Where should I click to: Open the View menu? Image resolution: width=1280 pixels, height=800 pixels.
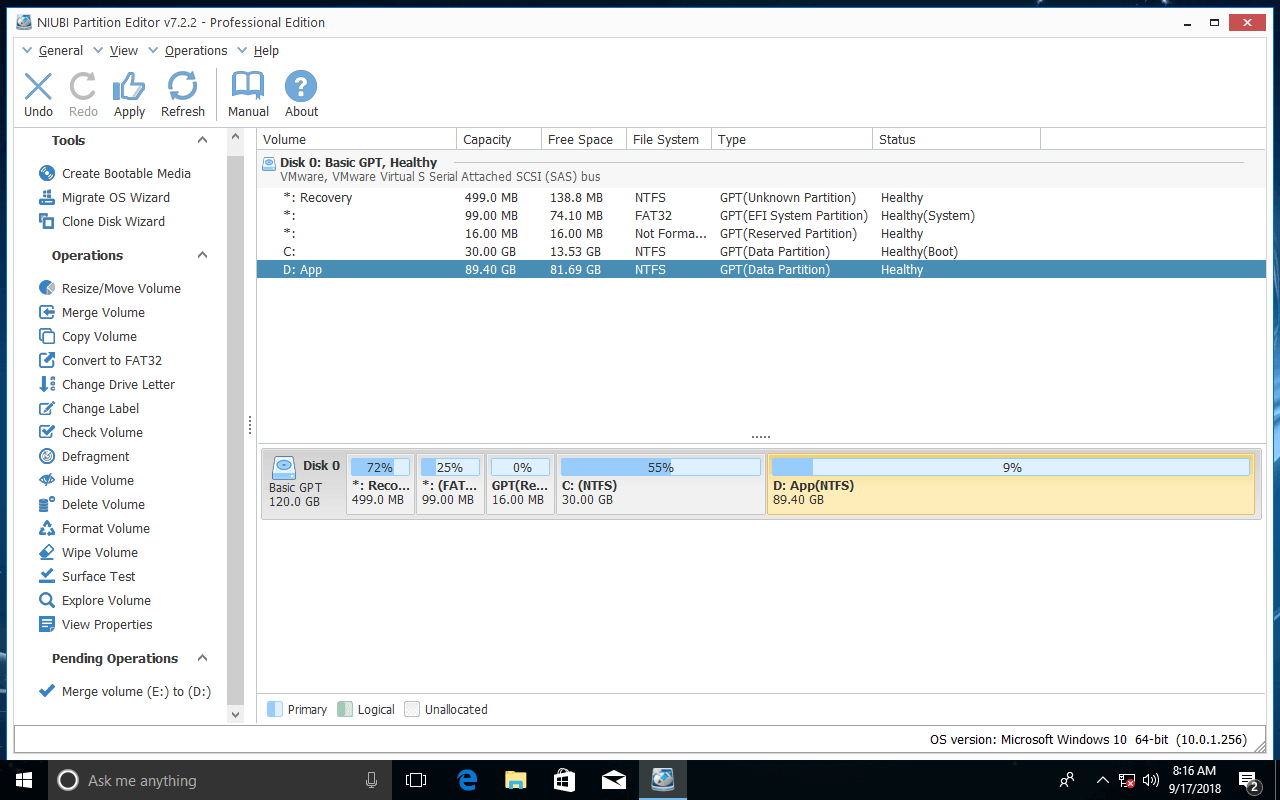pos(123,50)
